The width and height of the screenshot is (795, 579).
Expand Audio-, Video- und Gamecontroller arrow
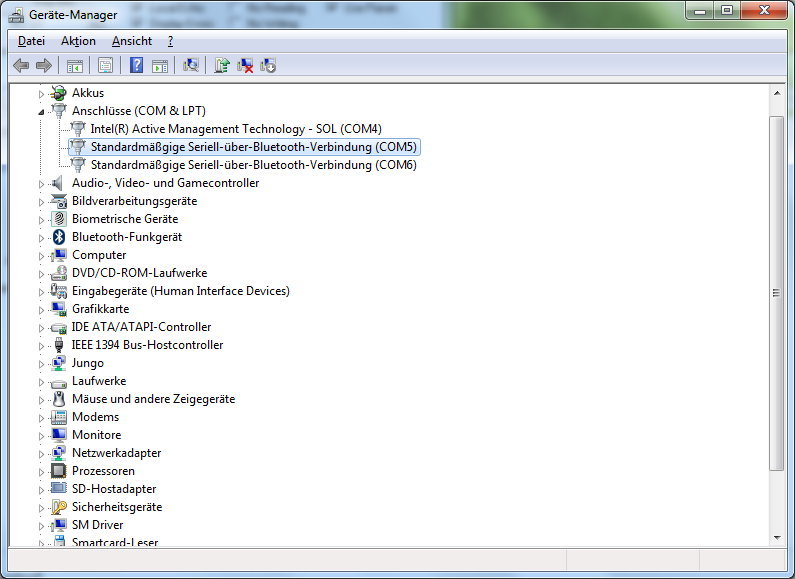click(41, 184)
